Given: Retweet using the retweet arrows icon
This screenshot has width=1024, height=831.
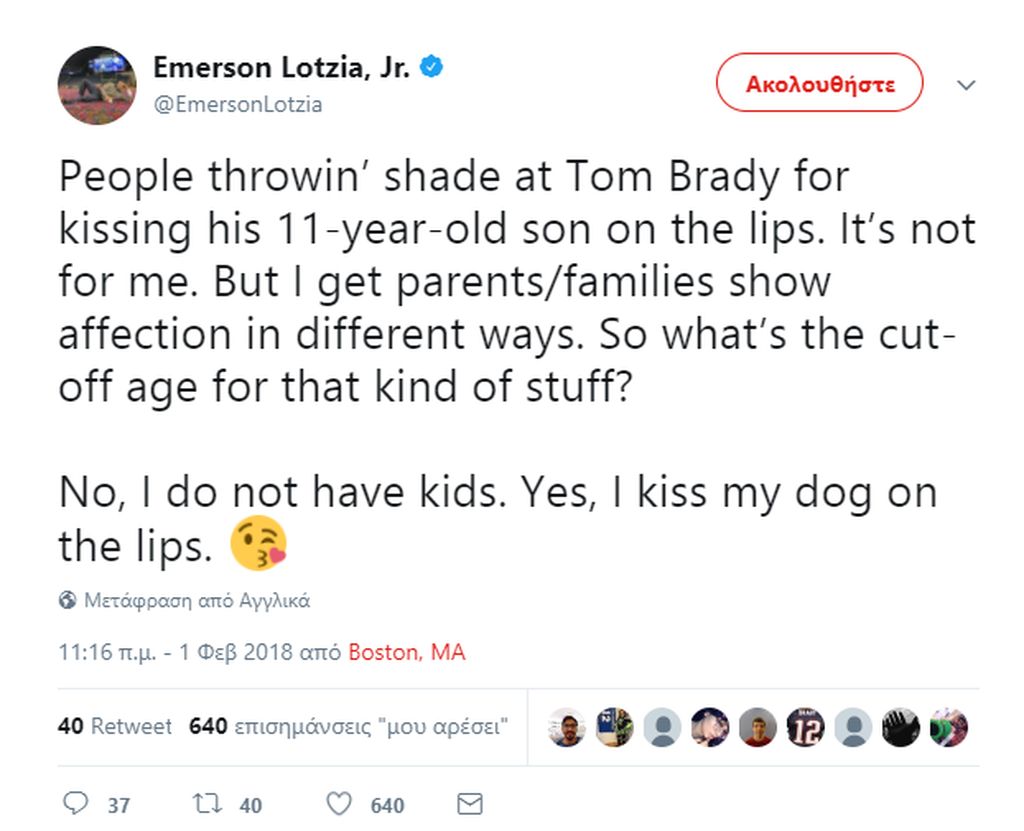Looking at the screenshot, I should (207, 803).
